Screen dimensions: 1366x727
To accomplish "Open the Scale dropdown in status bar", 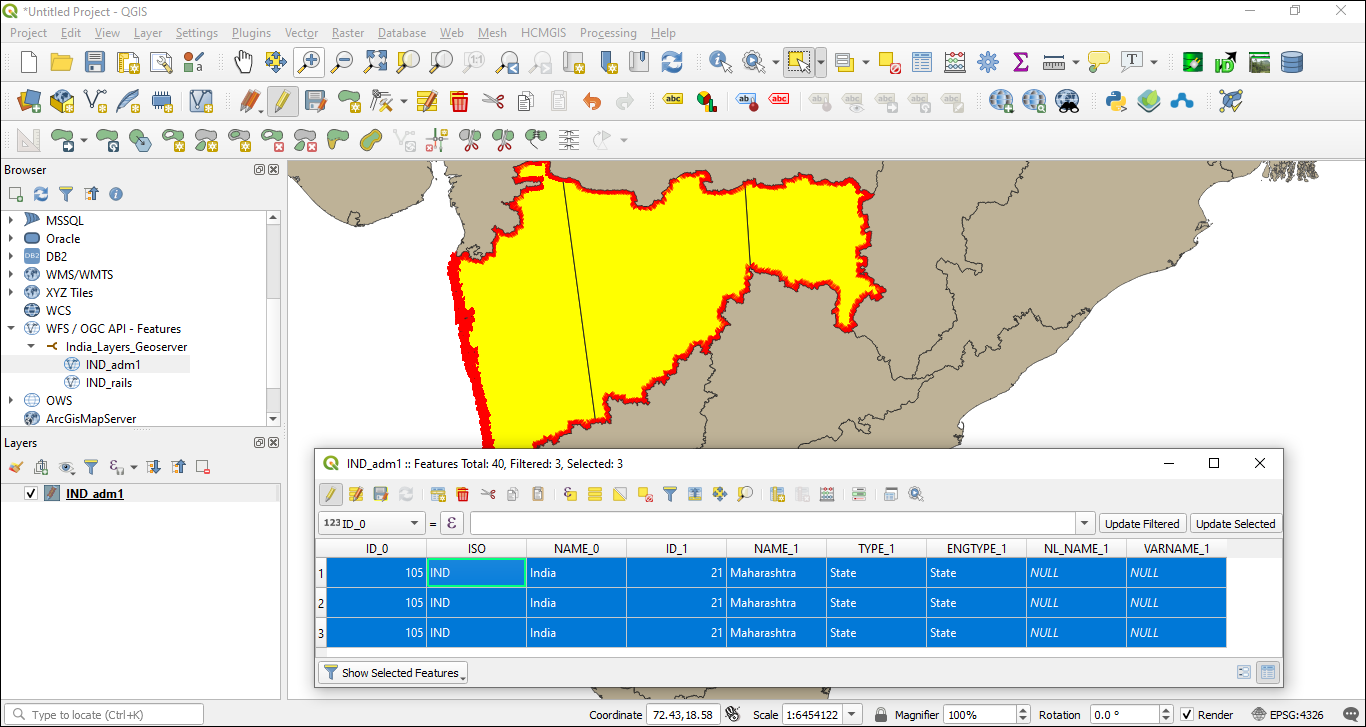I will 852,715.
